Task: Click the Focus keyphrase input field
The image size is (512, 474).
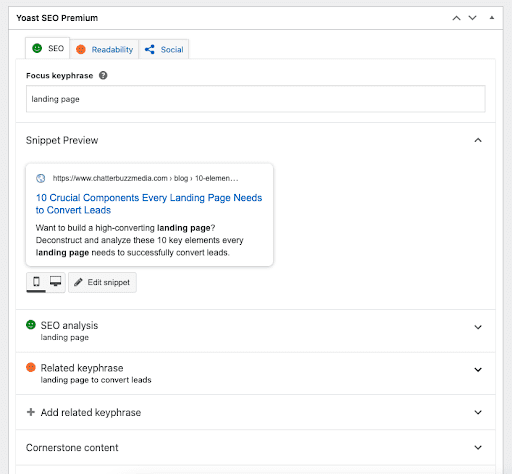Action: [256, 99]
